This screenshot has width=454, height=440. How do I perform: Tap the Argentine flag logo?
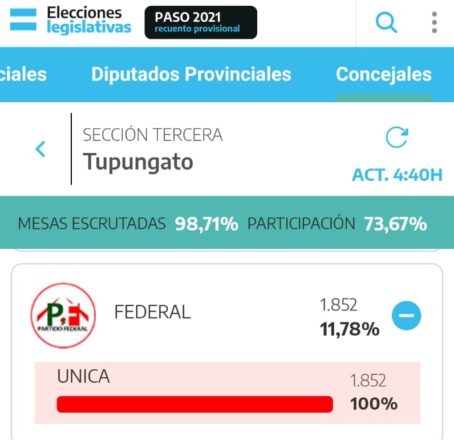(23, 20)
